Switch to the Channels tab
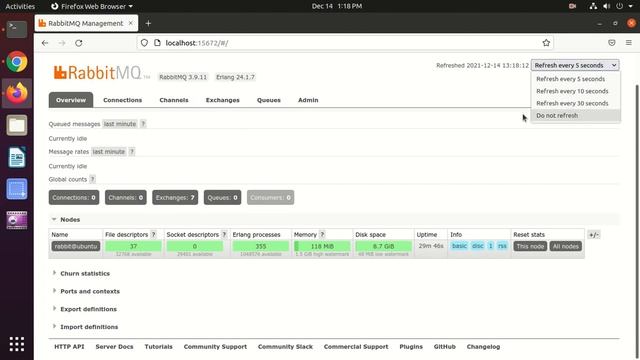 [174, 100]
